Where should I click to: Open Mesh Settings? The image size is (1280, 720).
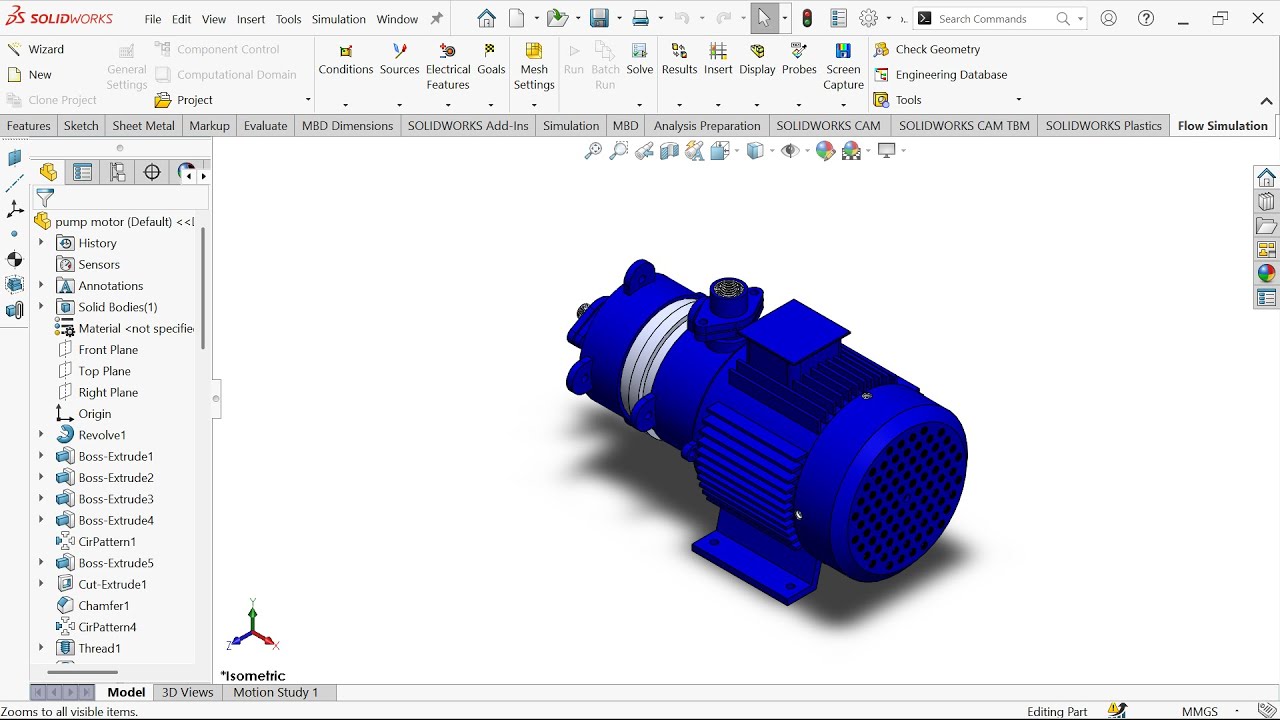[x=534, y=67]
